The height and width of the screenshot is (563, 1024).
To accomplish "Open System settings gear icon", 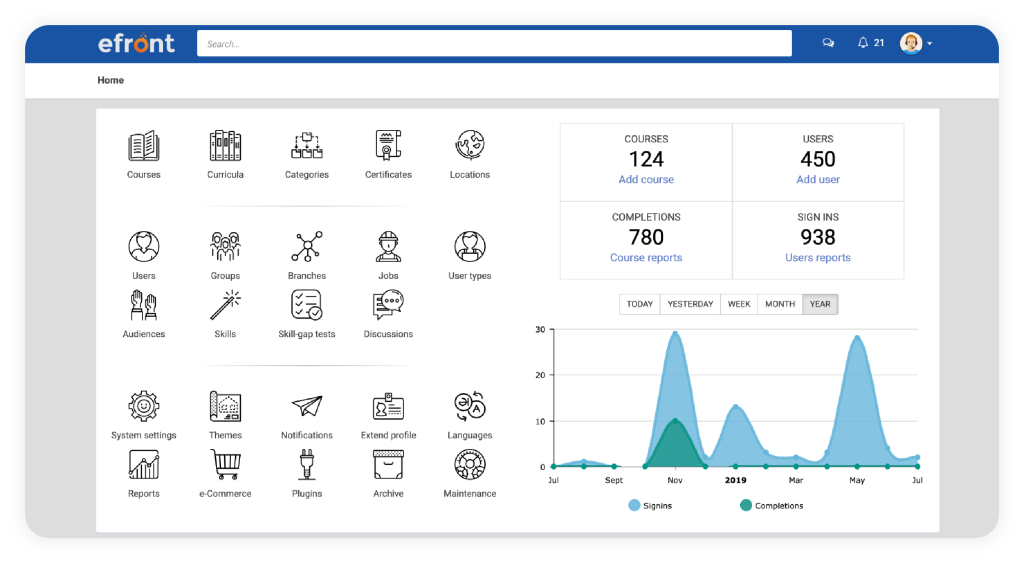I will (x=144, y=407).
